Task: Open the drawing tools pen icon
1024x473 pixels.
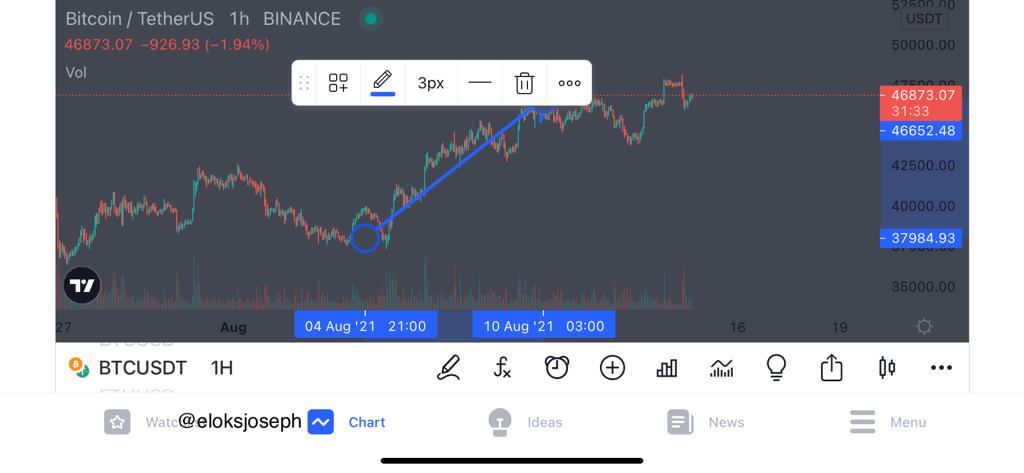Action: pos(449,368)
